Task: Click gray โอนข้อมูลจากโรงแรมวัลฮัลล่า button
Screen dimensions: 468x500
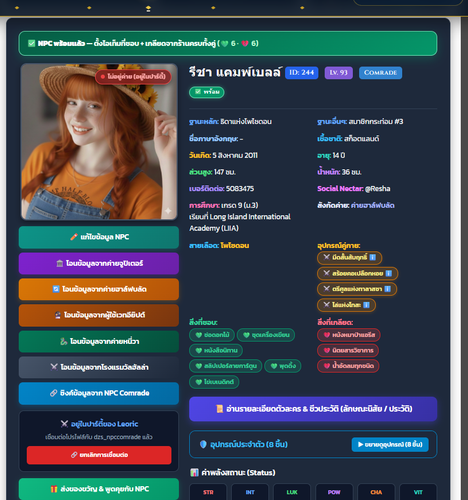Action: pos(99,367)
